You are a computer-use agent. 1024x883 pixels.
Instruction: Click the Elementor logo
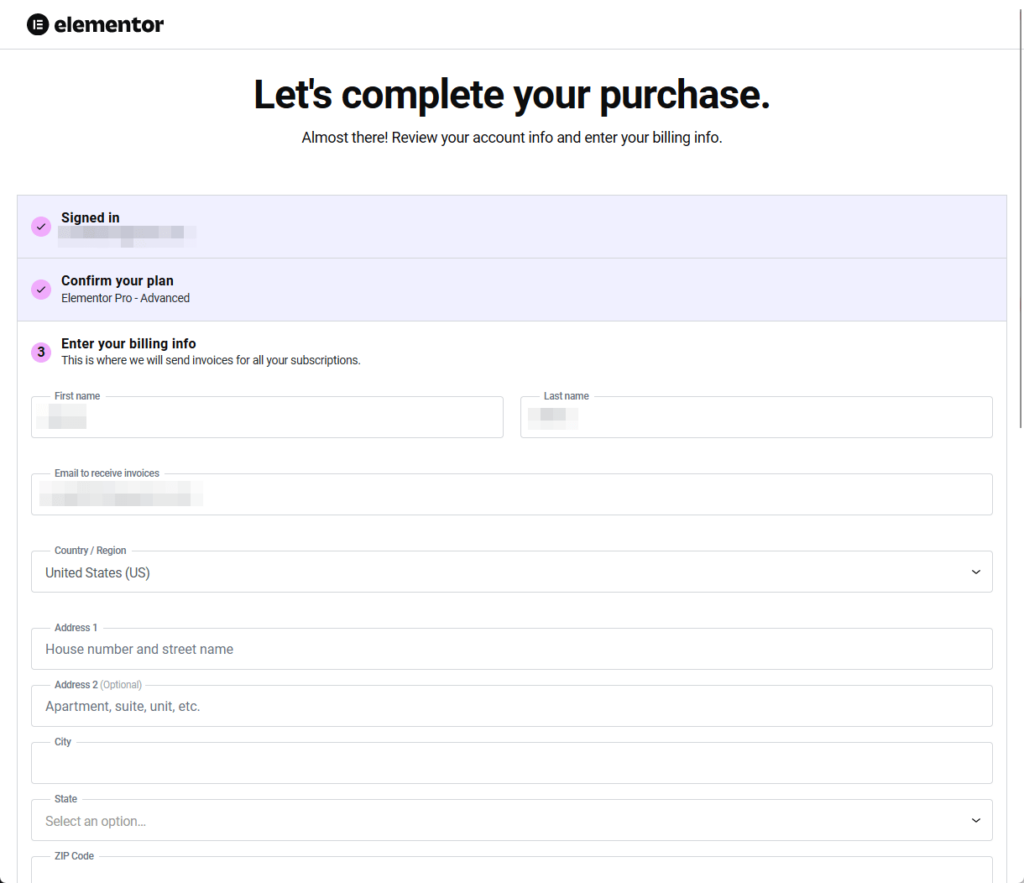(95, 25)
